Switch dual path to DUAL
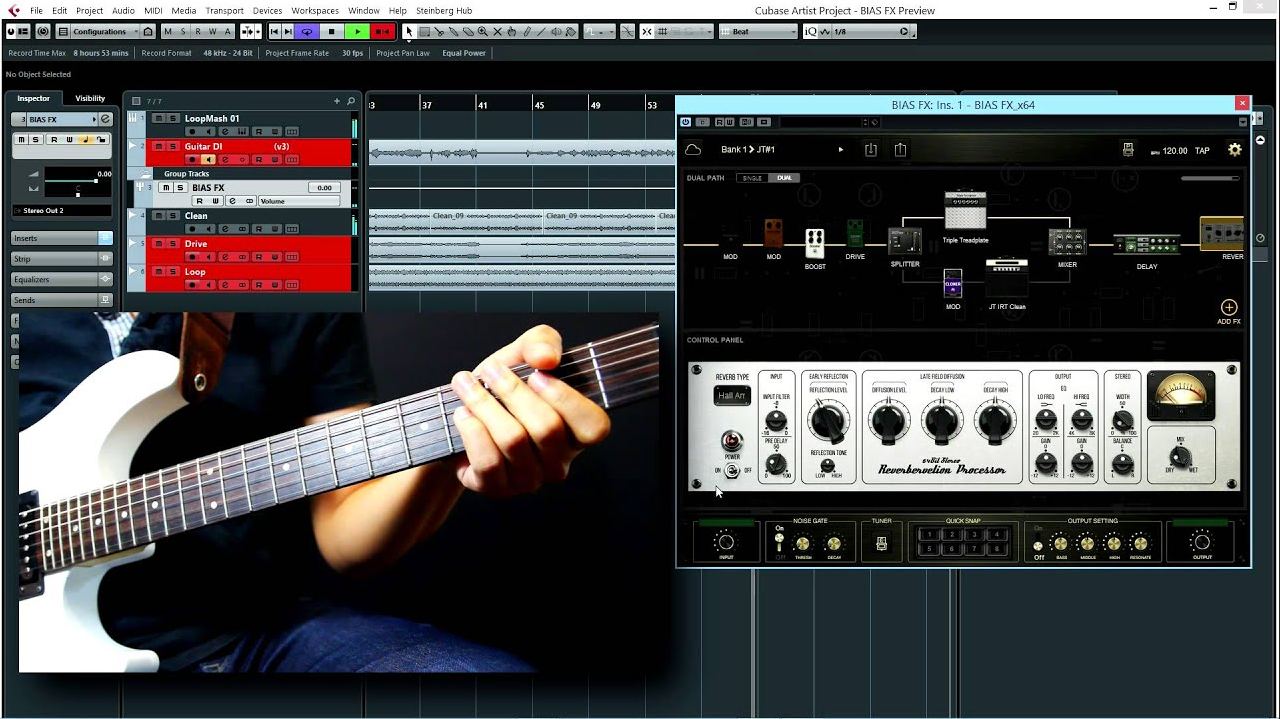Image resolution: width=1280 pixels, height=719 pixels. point(784,178)
